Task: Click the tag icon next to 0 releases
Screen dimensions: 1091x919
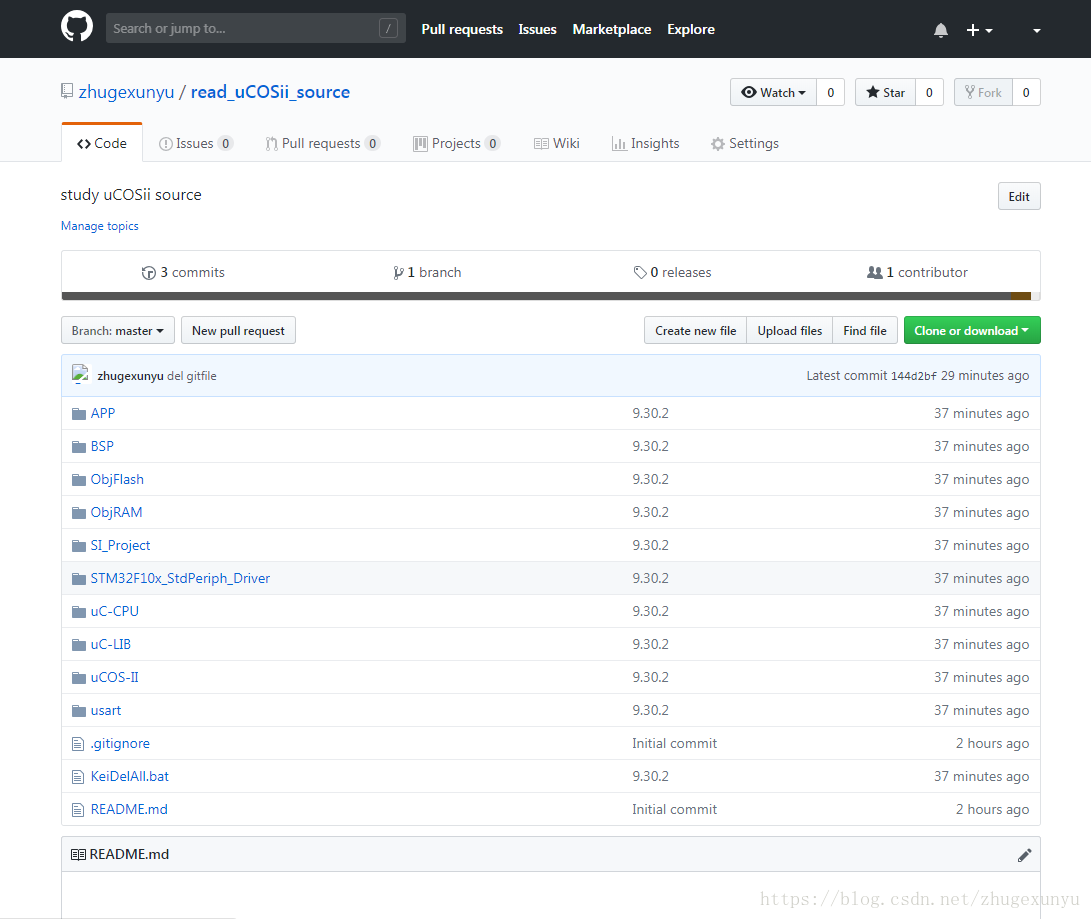Action: (640, 273)
